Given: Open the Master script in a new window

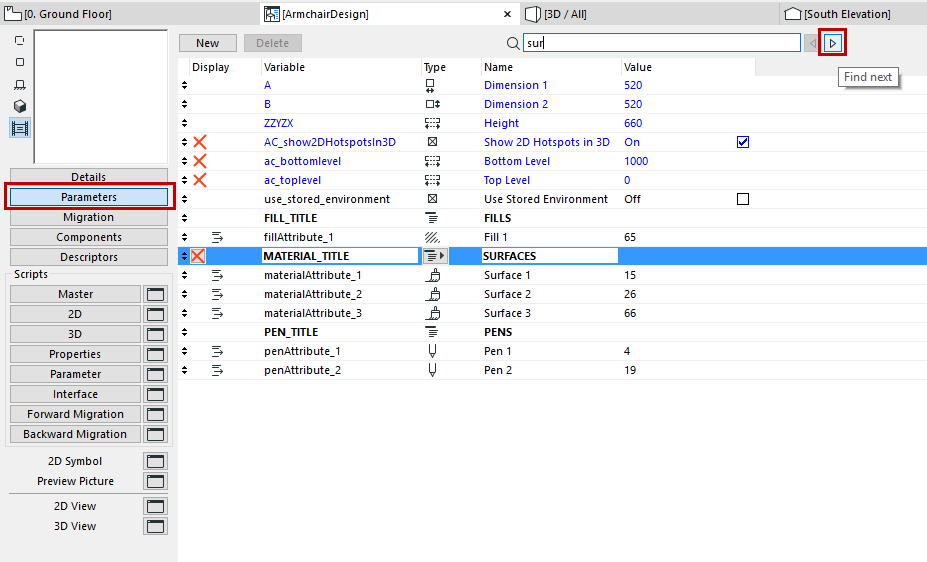Looking at the screenshot, I should click(x=155, y=294).
